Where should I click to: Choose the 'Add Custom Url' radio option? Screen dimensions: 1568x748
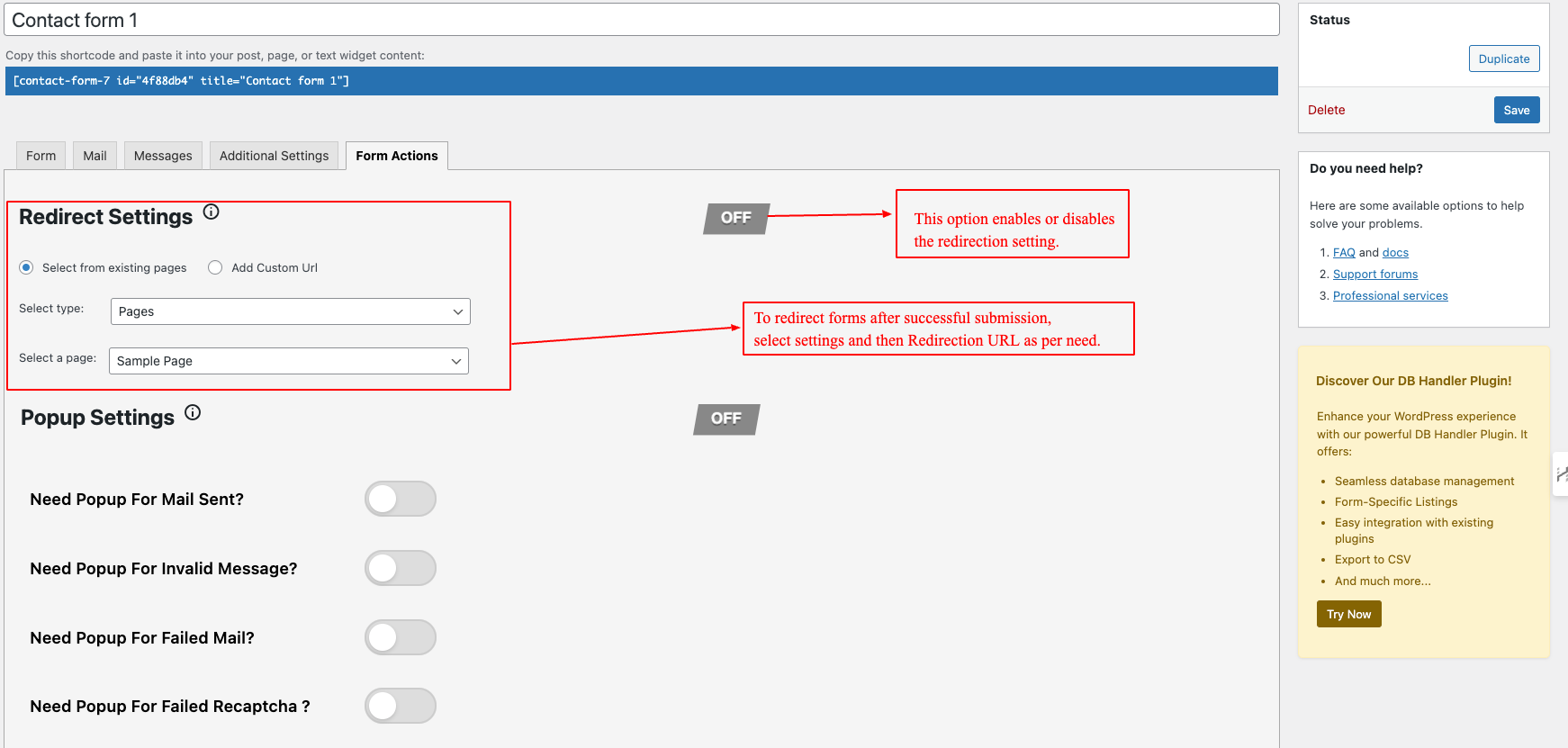click(215, 267)
